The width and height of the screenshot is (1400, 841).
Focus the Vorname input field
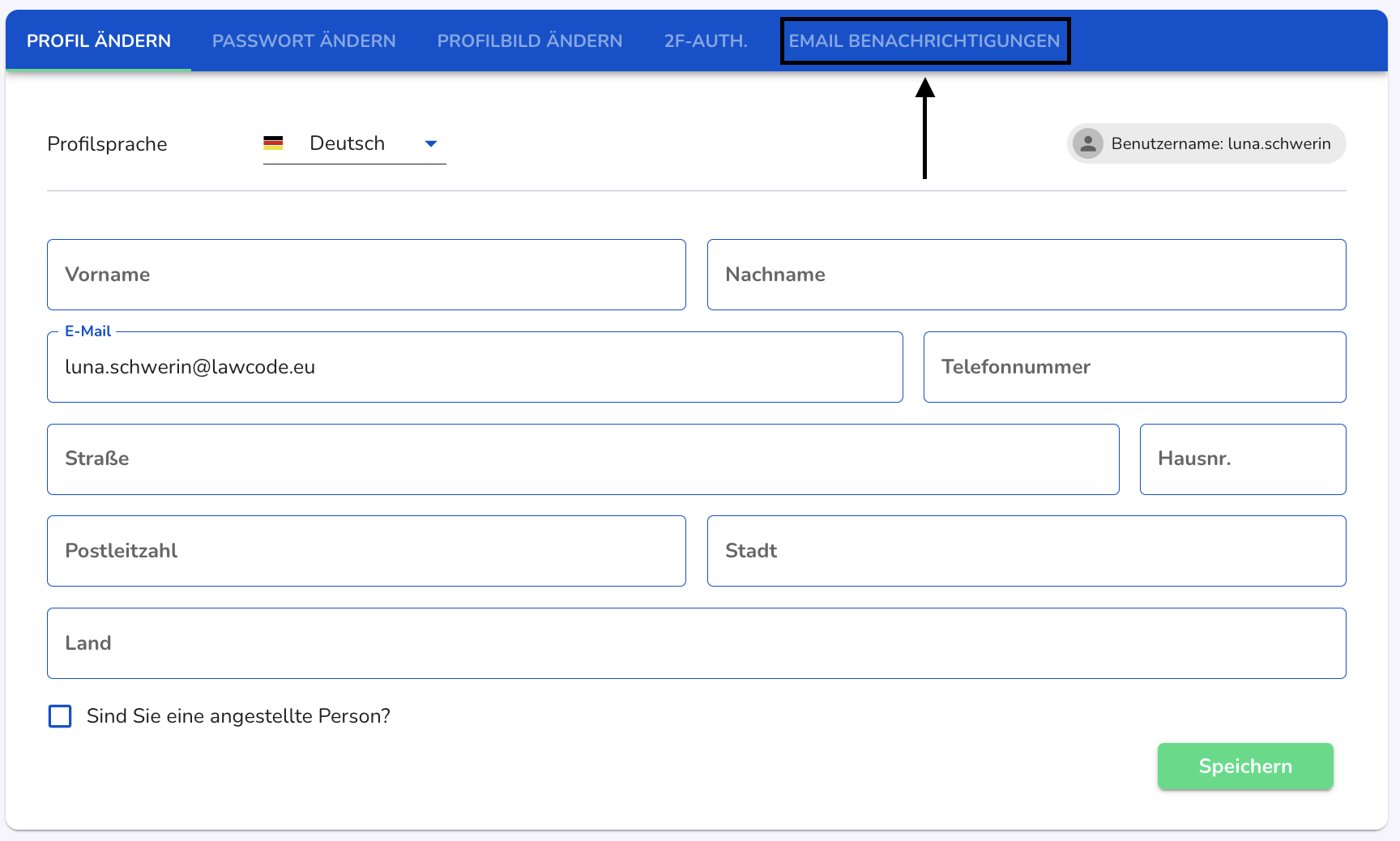pyautogui.click(x=366, y=275)
